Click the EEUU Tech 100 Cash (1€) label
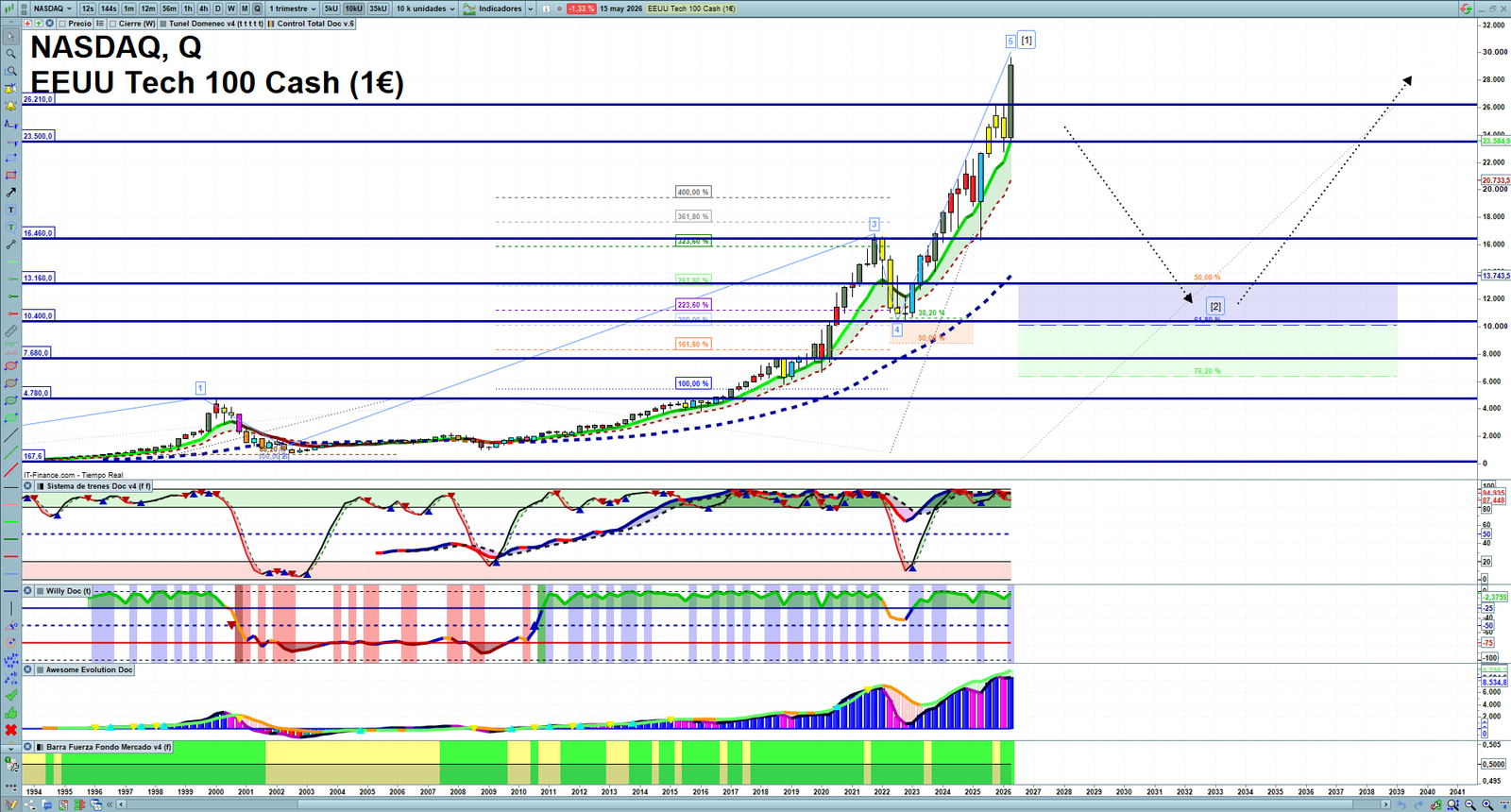 click(691, 8)
